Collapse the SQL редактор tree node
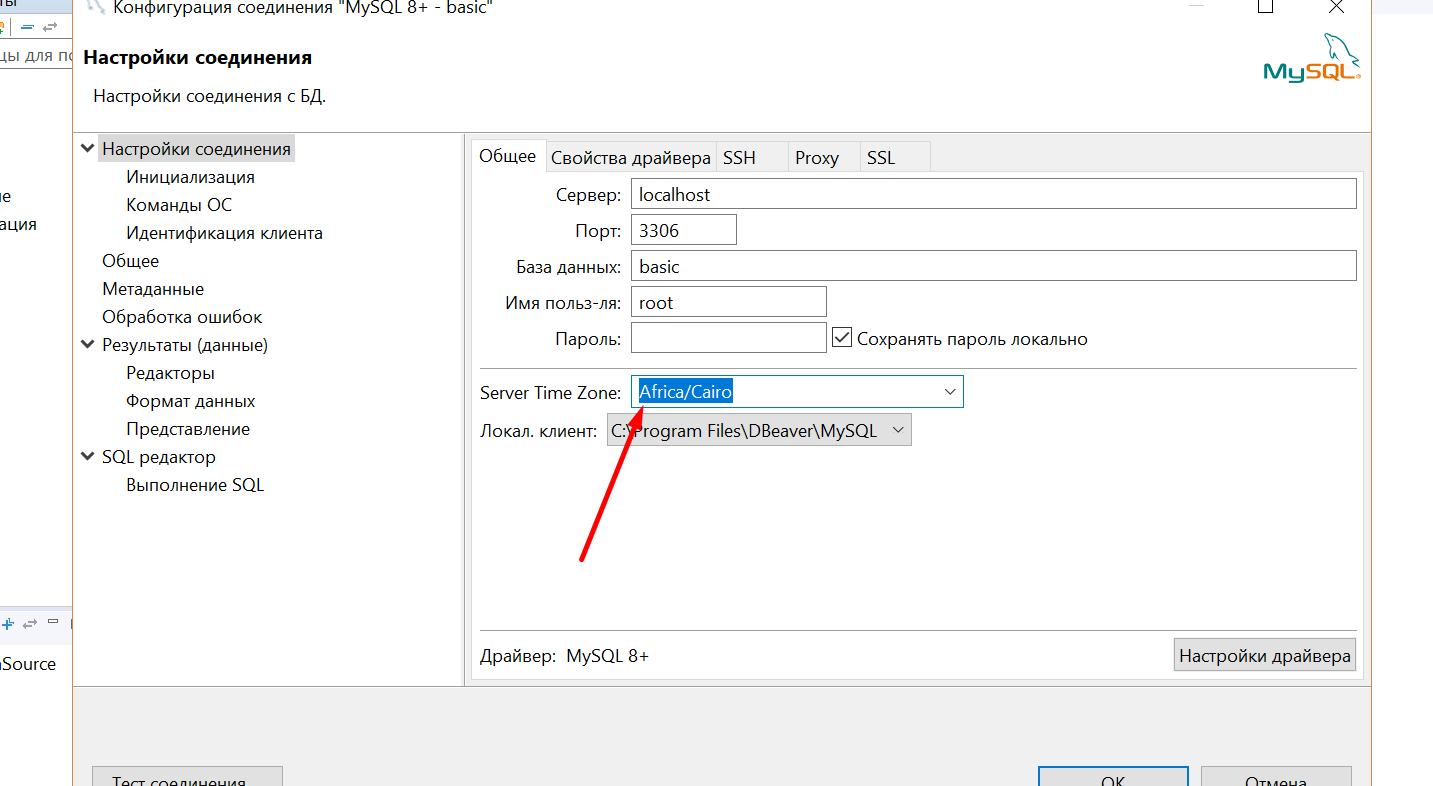Screen dimensions: 1433x786 tap(88, 457)
